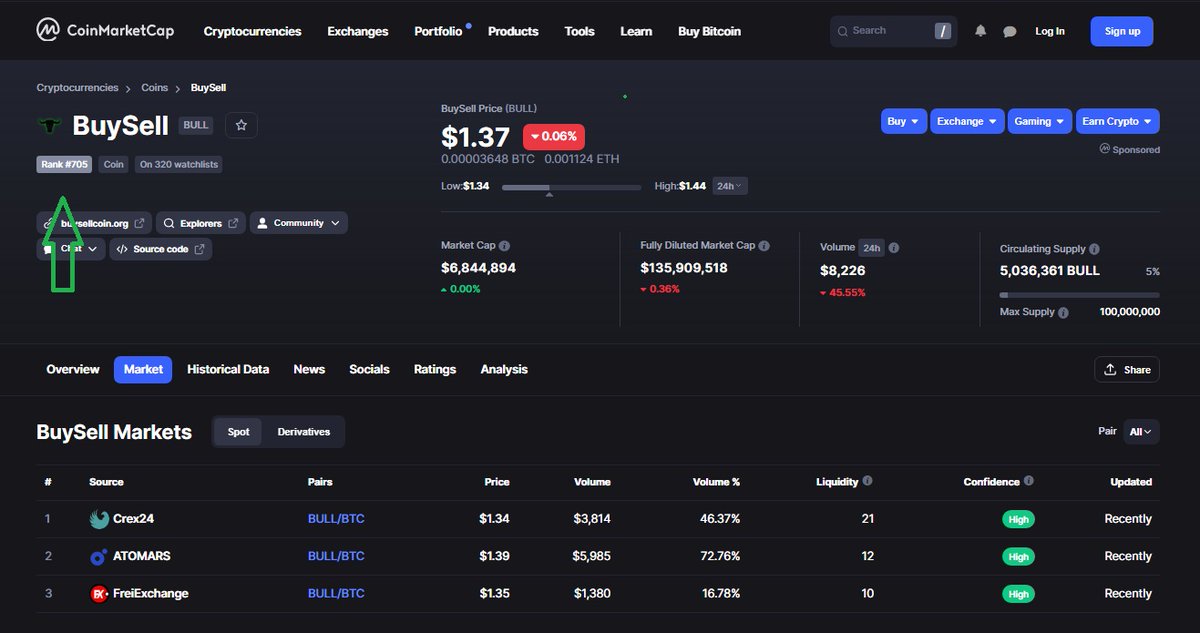Open the Chat dropdown
The width and height of the screenshot is (1200, 633).
point(71,249)
